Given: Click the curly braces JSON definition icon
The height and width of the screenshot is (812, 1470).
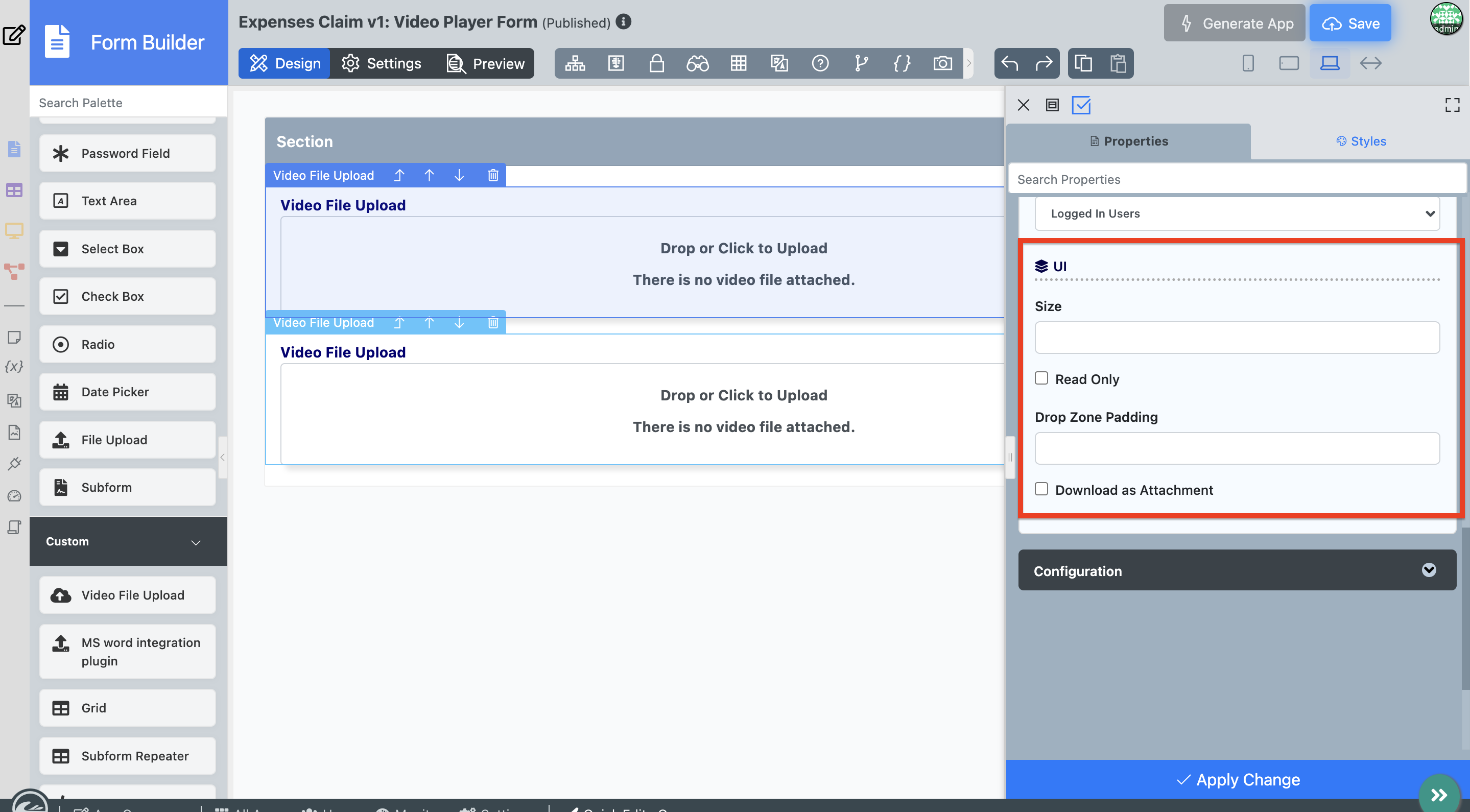Looking at the screenshot, I should coord(902,63).
